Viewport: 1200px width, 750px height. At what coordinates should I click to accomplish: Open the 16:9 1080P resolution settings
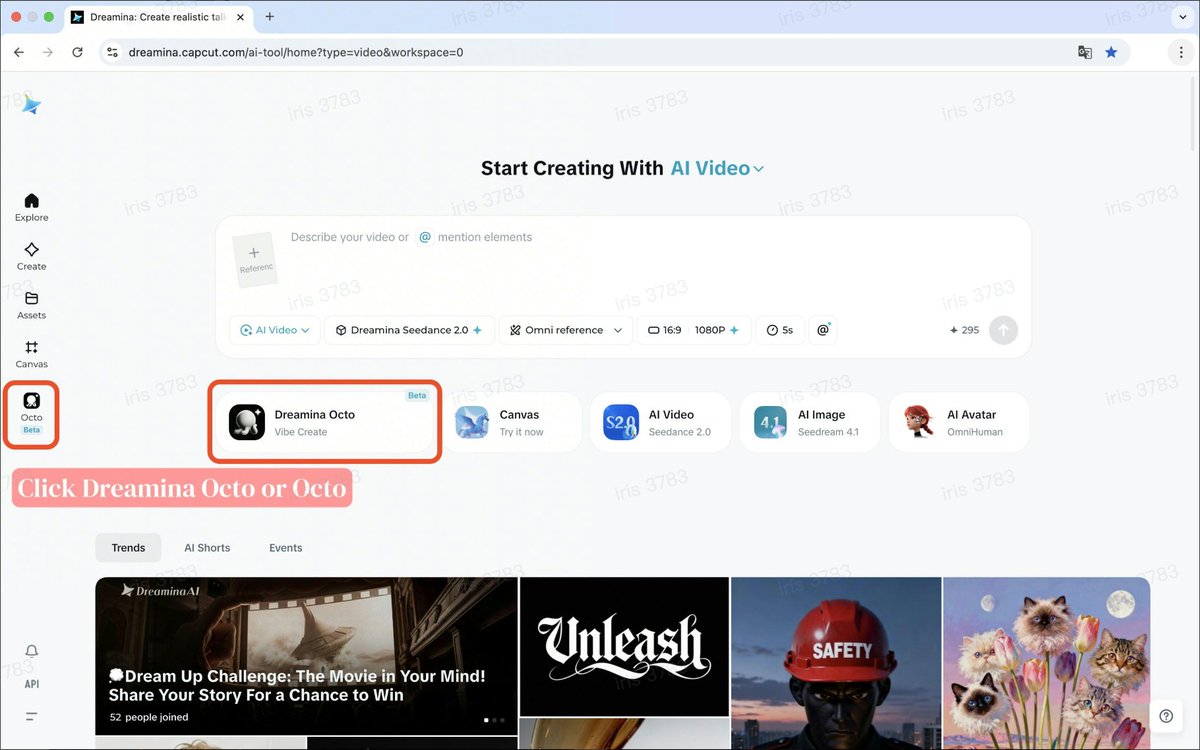pos(693,330)
